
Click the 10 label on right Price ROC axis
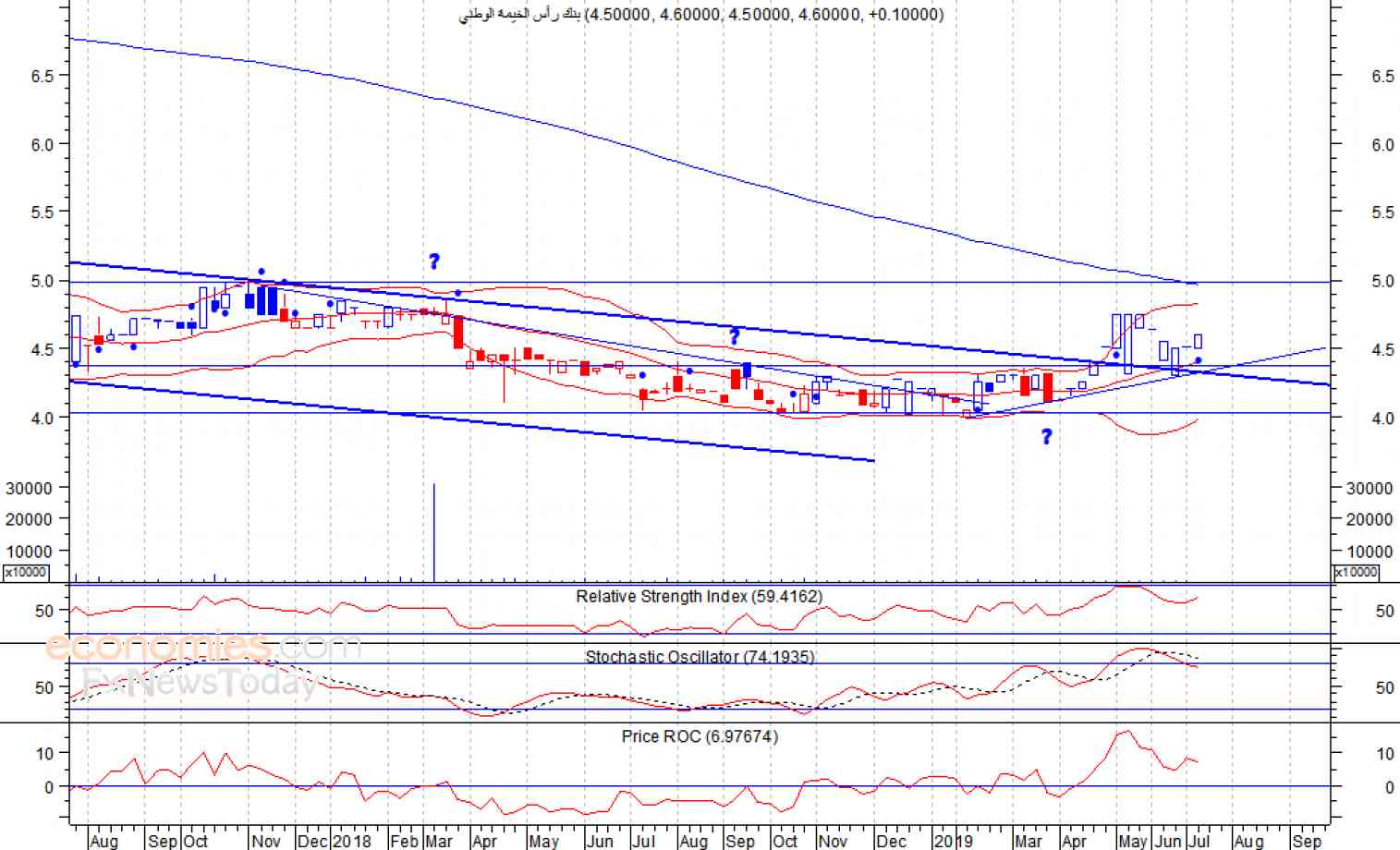(1384, 754)
